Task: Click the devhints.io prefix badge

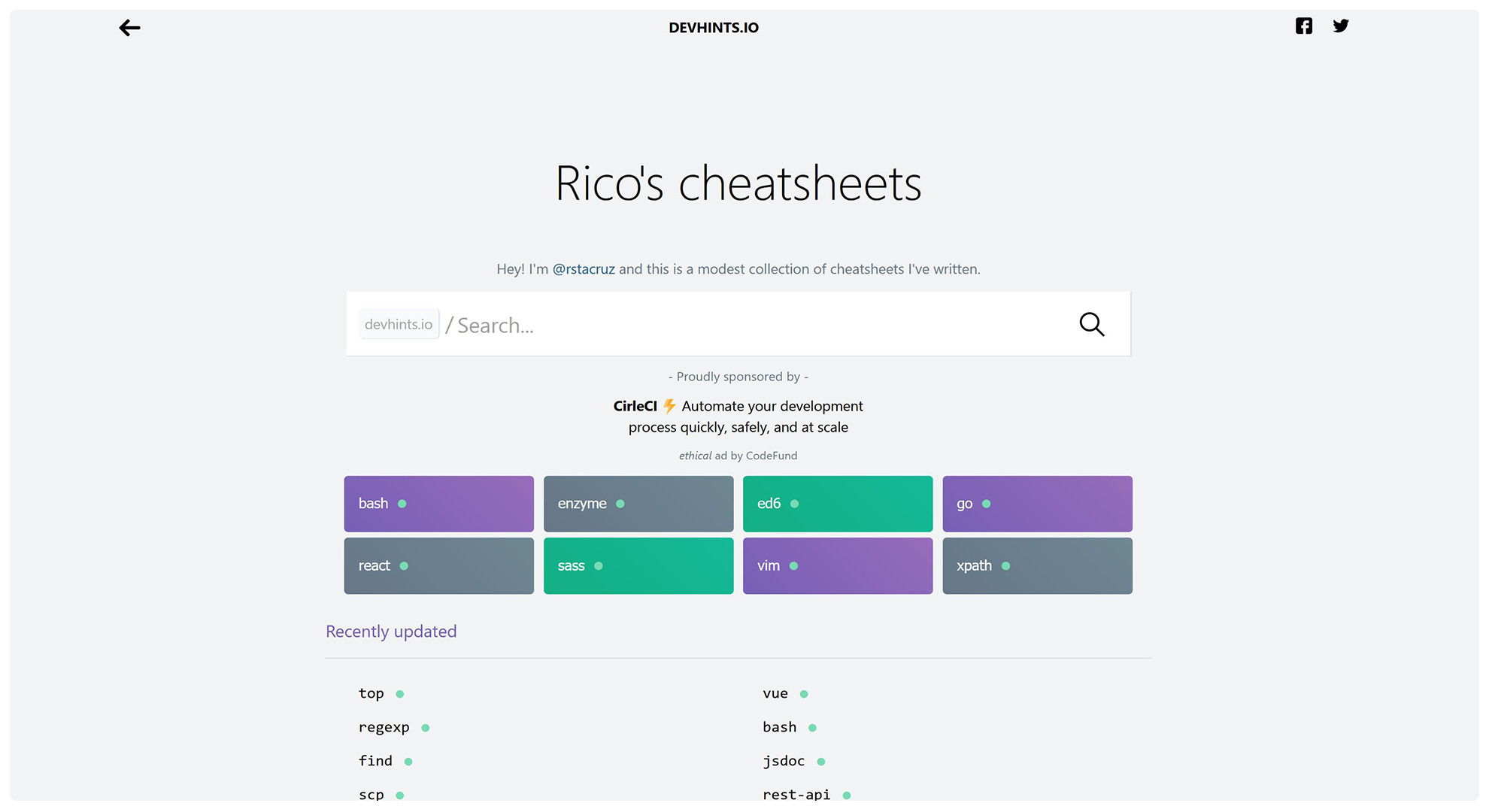Action: (x=399, y=324)
